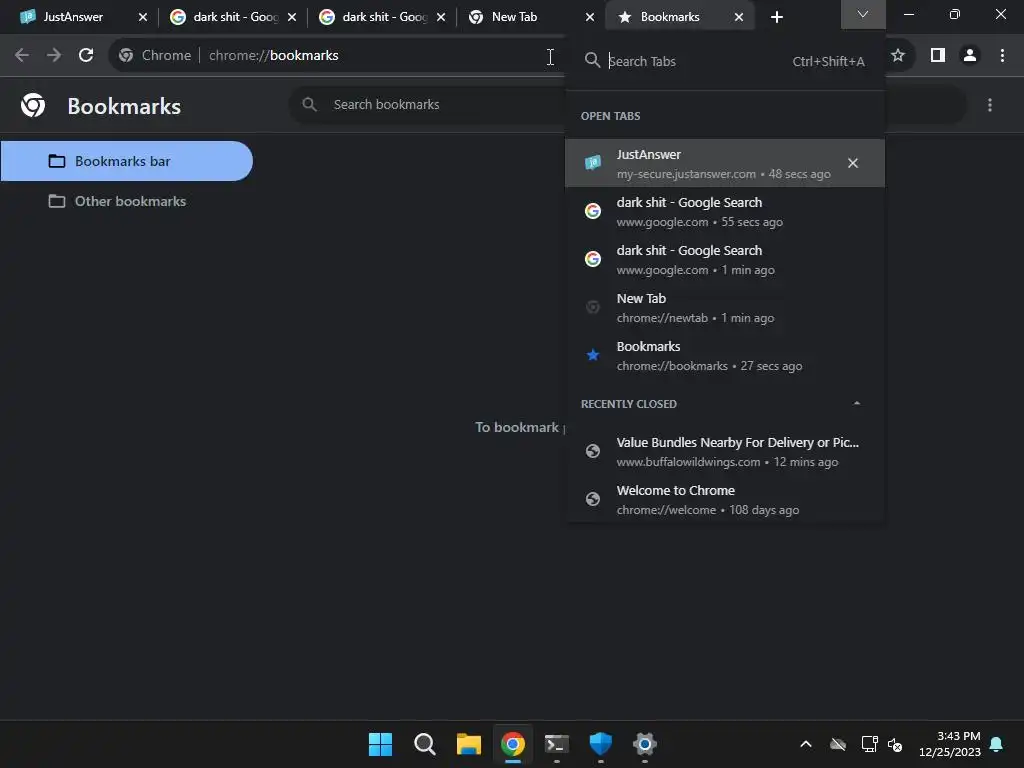1024x768 pixels.
Task: Close the first dark shit Google tab
Action: (292, 17)
